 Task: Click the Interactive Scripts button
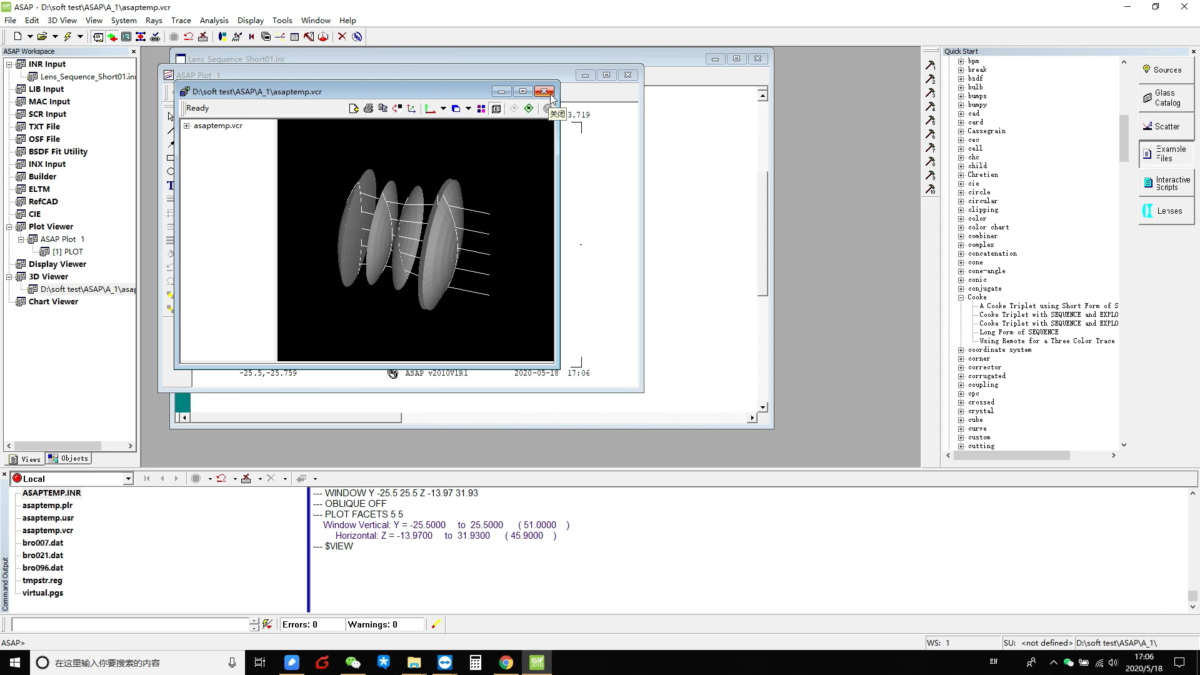[1165, 183]
